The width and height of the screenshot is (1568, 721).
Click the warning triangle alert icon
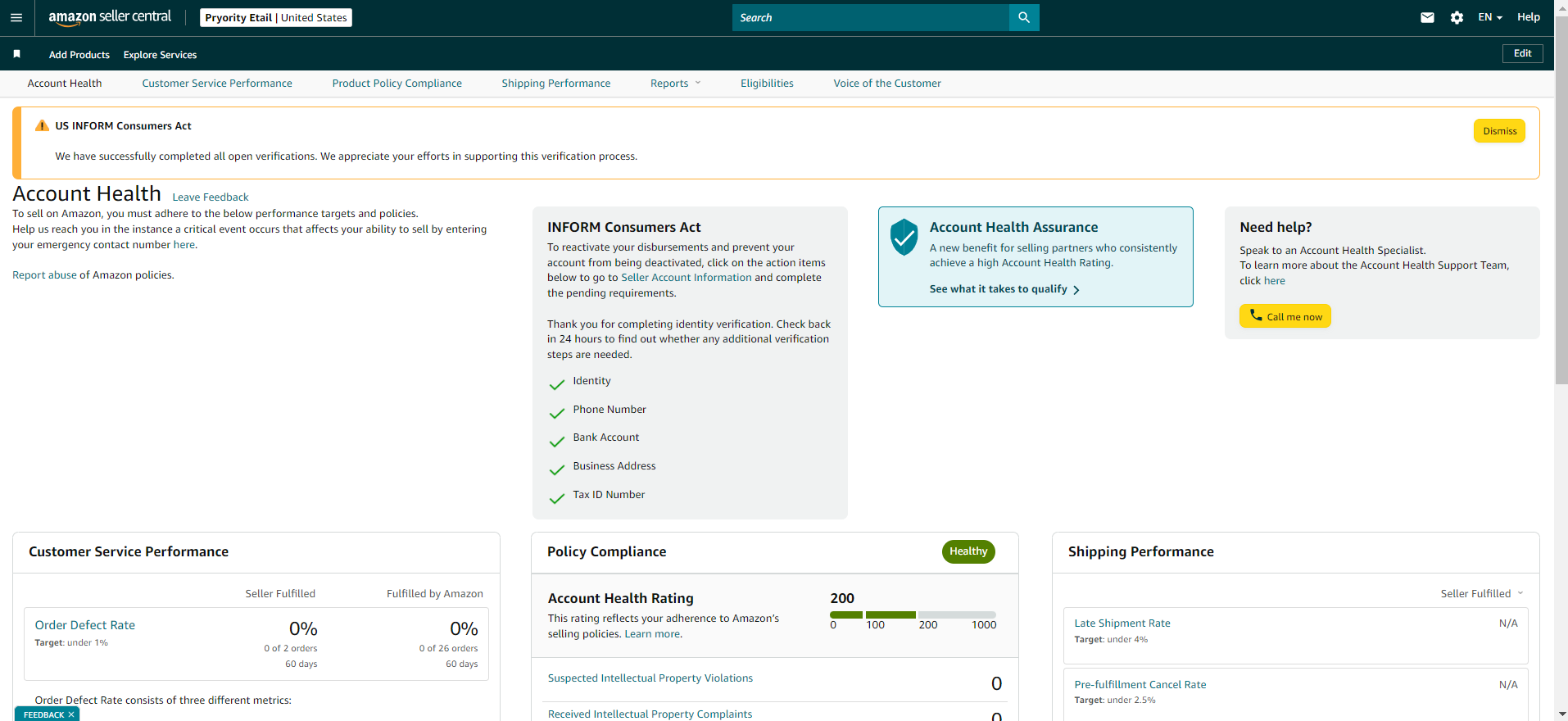(42, 125)
